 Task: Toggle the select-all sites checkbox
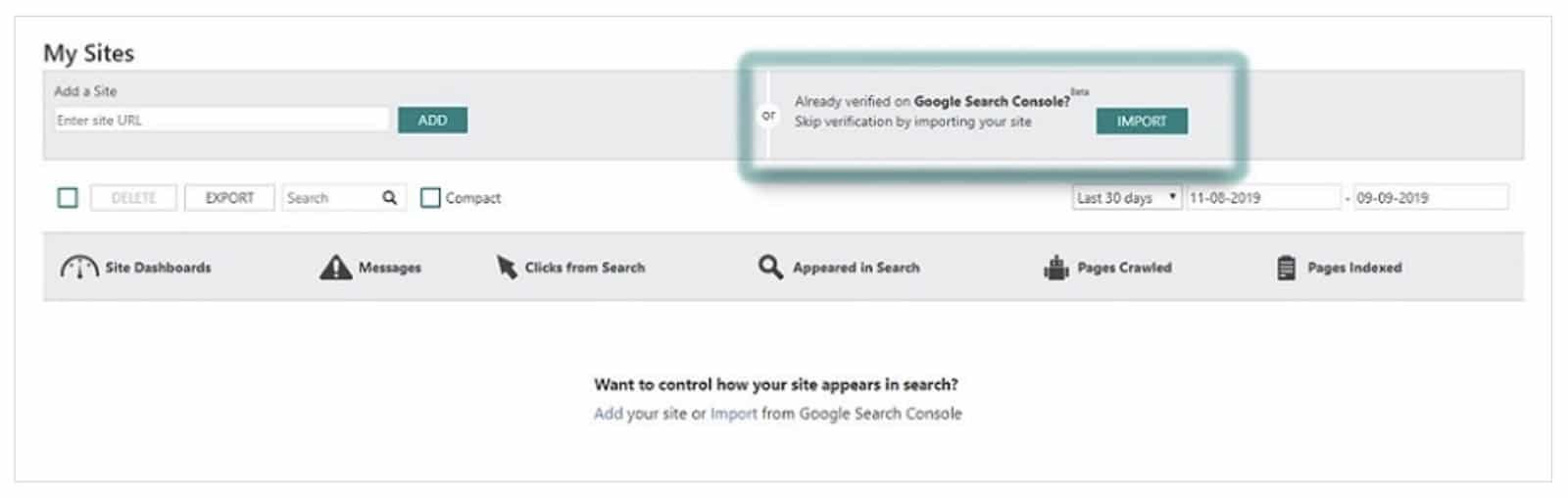[68, 198]
